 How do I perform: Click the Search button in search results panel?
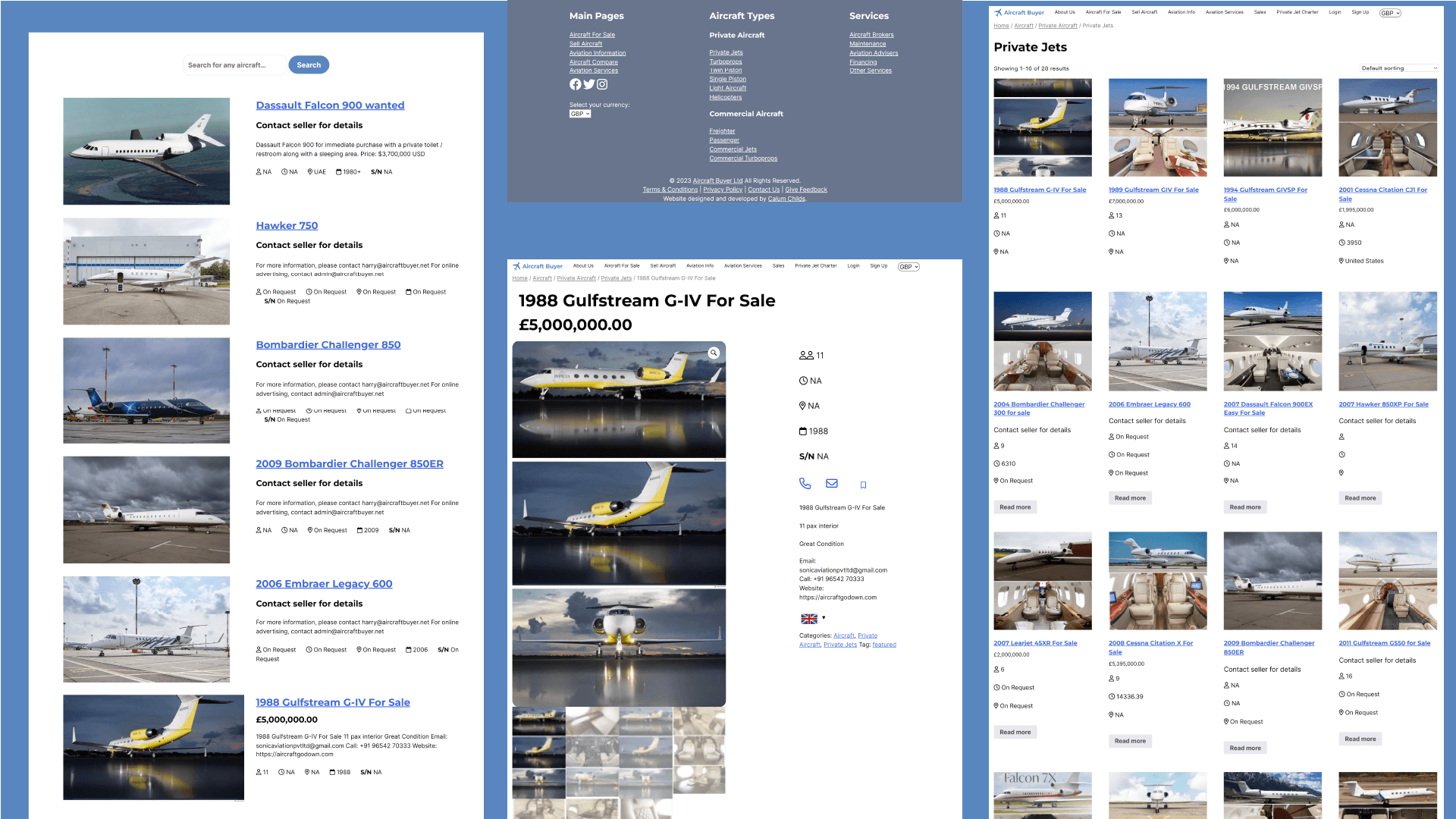coord(309,65)
